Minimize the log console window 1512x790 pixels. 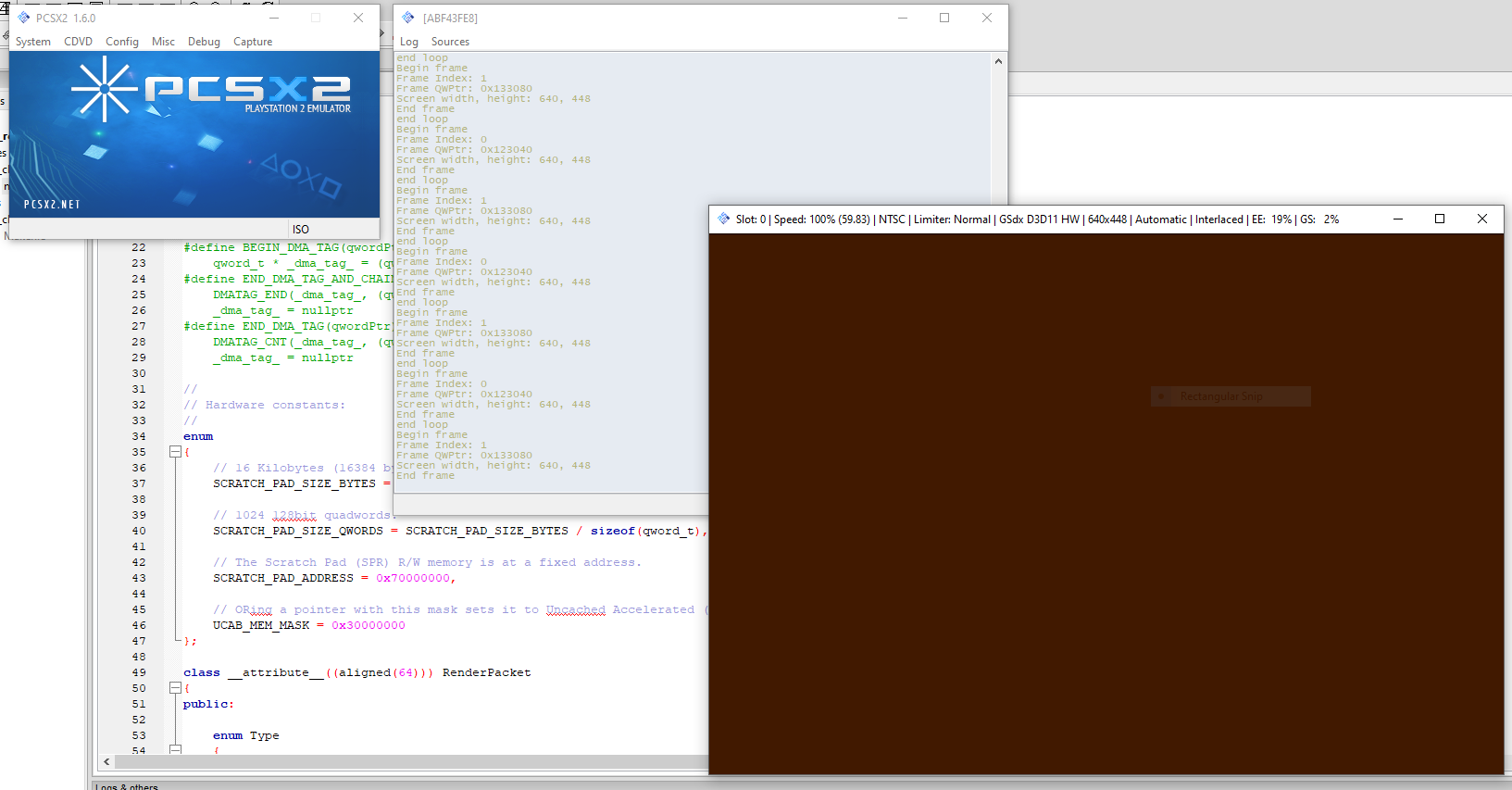(x=902, y=18)
